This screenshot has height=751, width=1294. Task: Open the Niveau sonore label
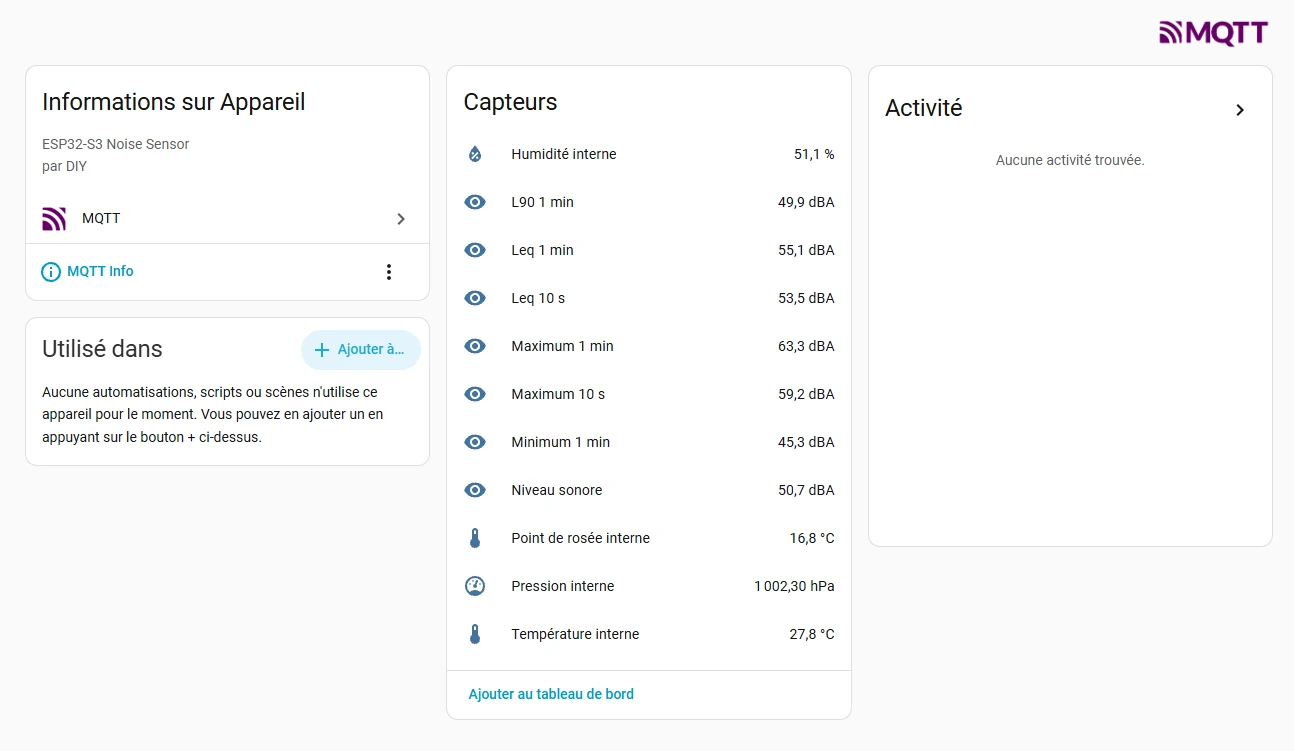pyautogui.click(x=556, y=490)
